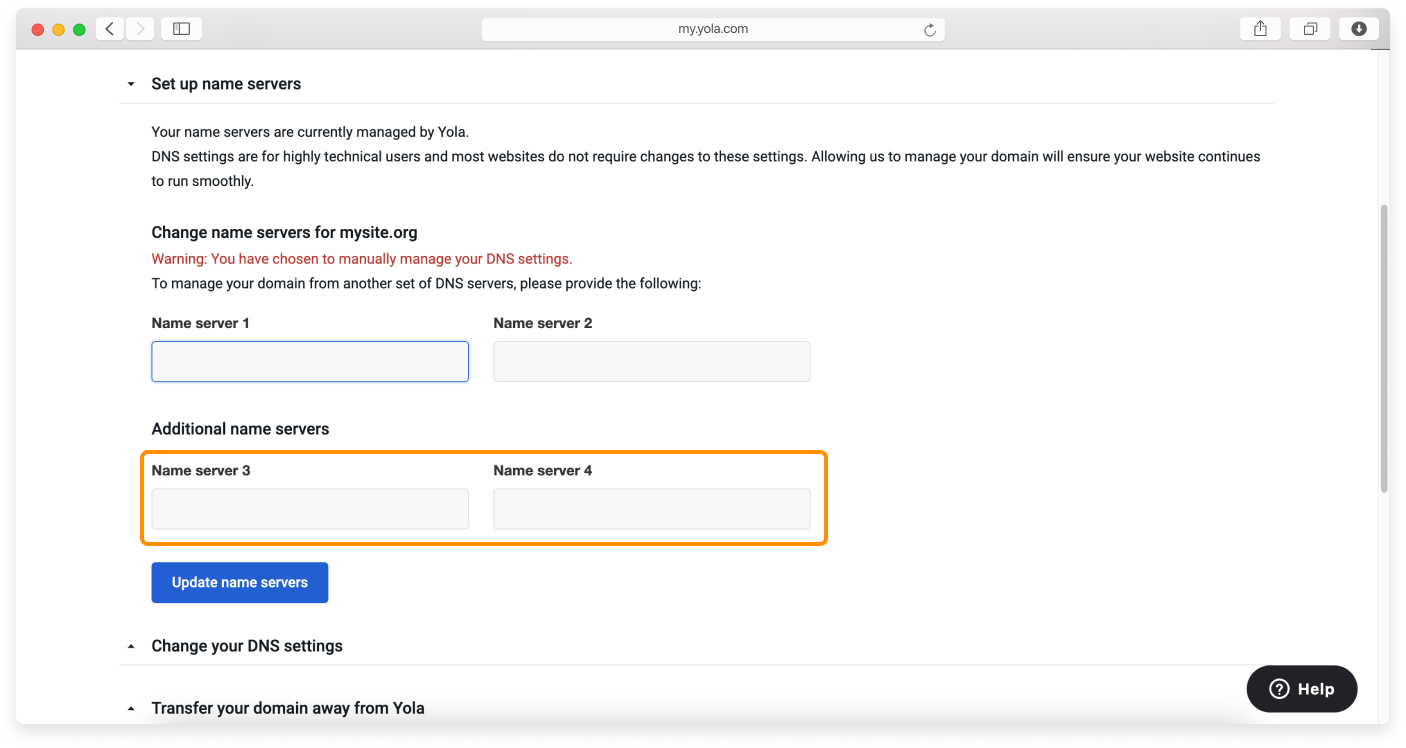Click the Update name servers button
This screenshot has width=1406, height=748.
click(x=239, y=582)
